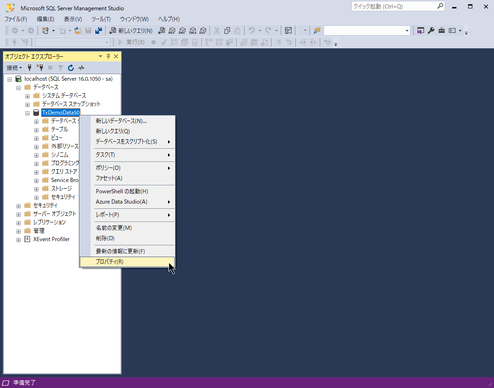Image resolution: width=494 pixels, height=388 pixels.
Task: Collapse the localhost server node
Action: click(10, 79)
